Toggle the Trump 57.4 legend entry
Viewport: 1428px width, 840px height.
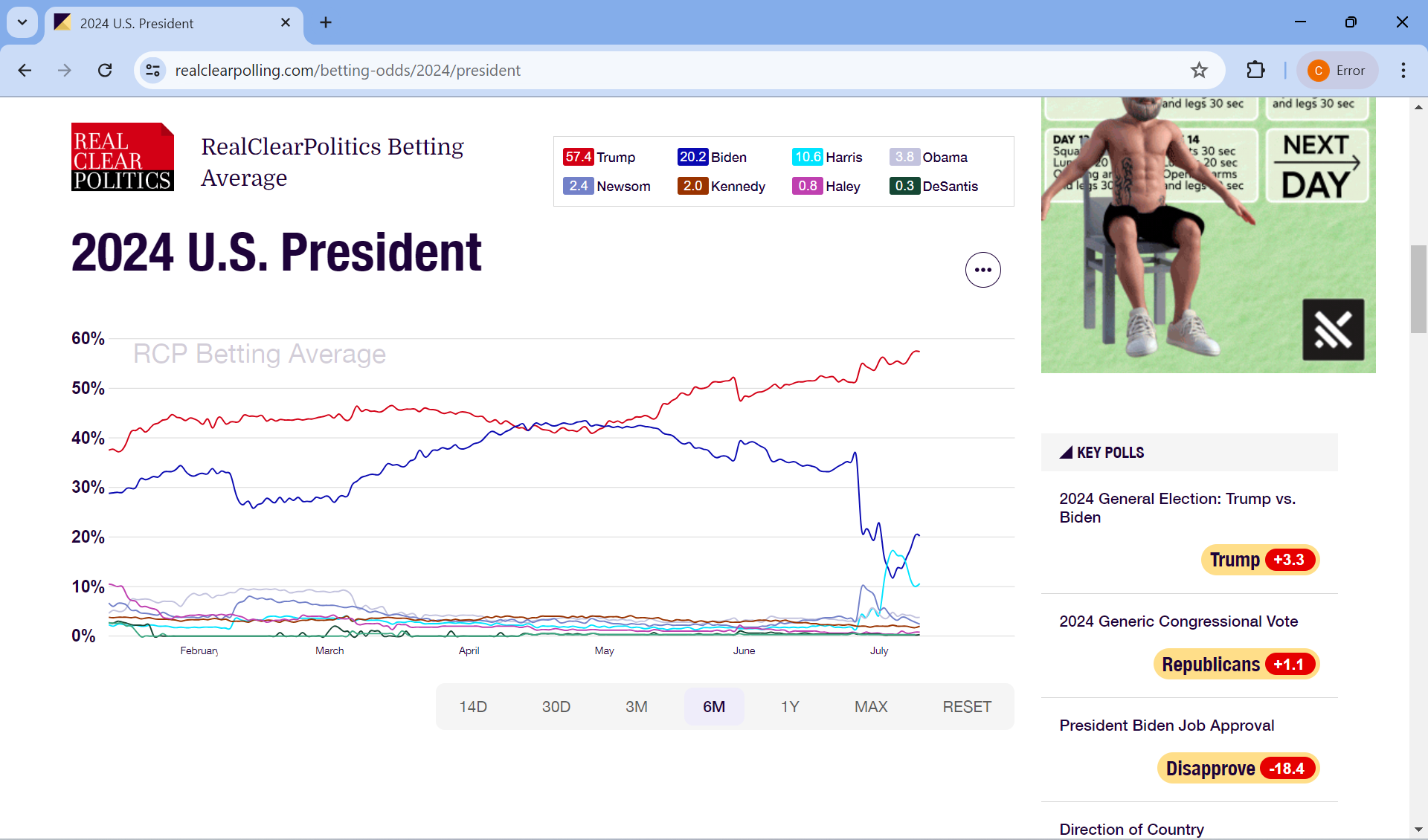tap(599, 157)
